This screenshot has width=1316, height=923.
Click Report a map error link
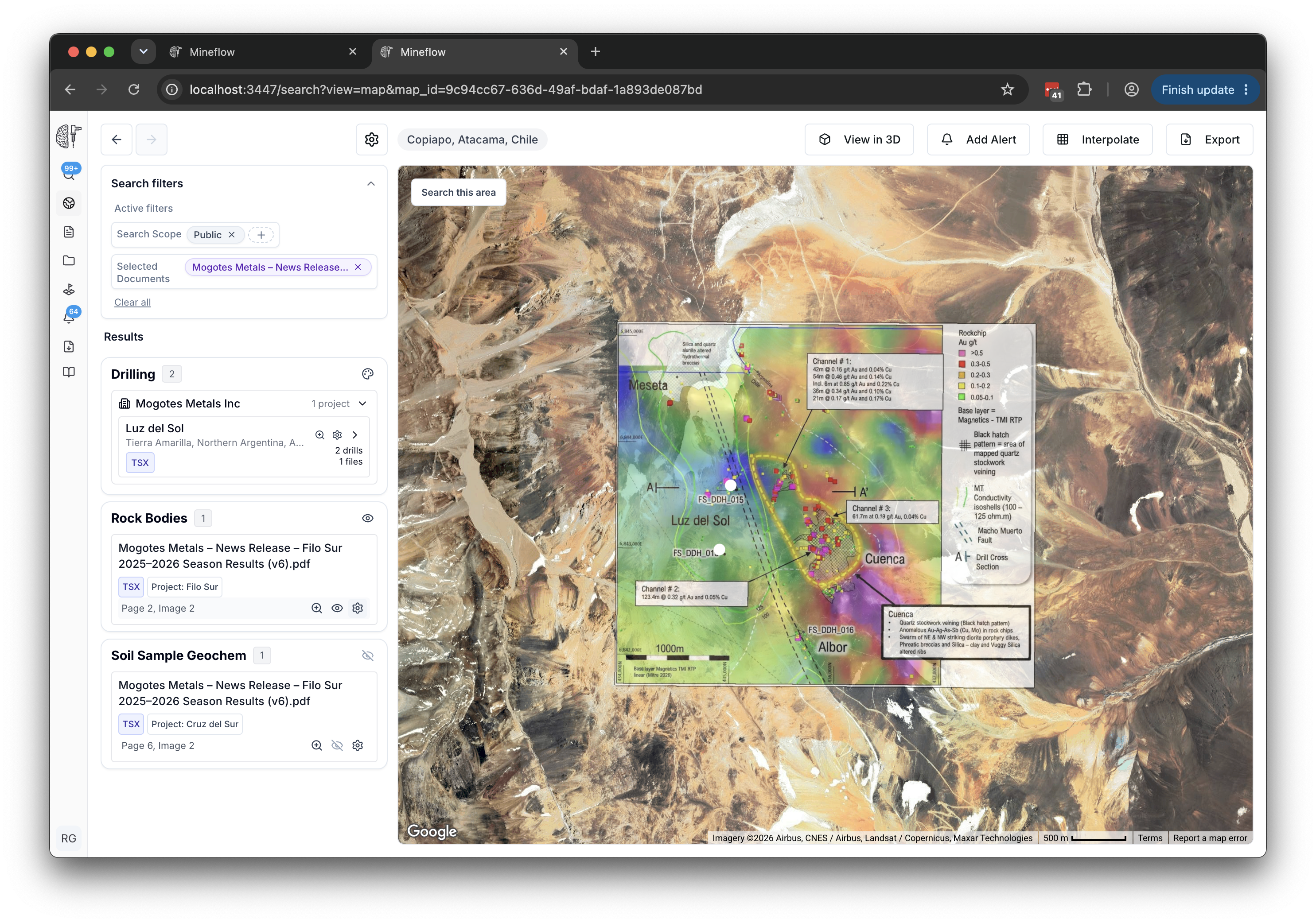pos(1210,838)
